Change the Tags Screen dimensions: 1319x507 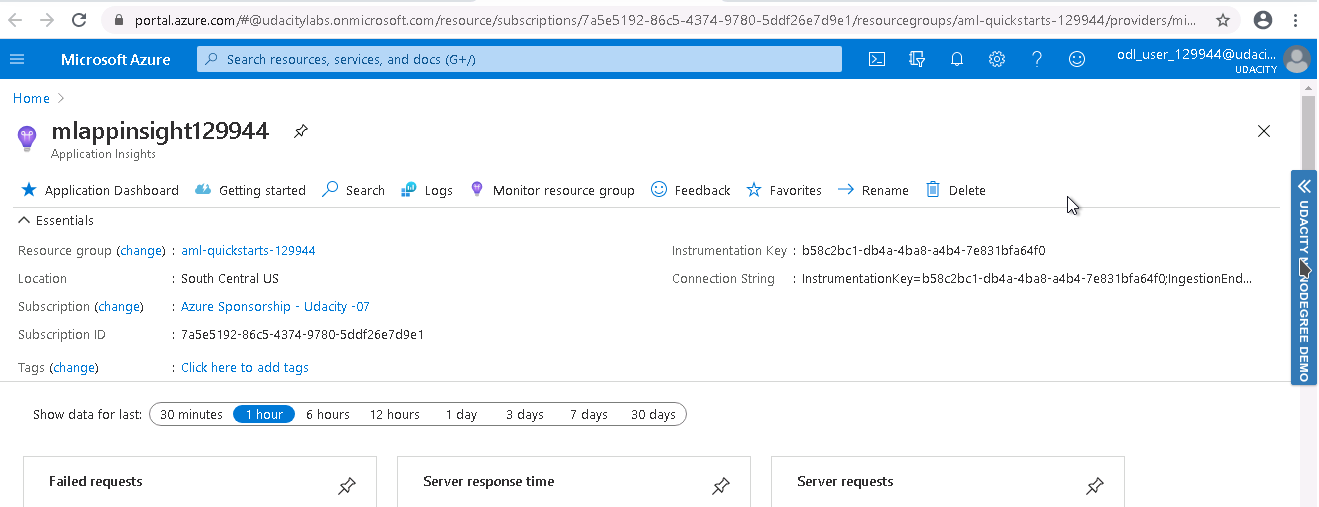[x=74, y=368]
